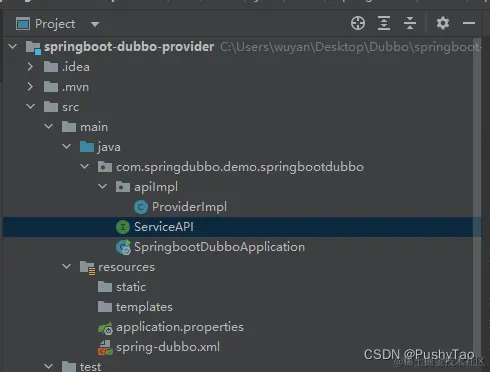Select the apiImpl package label
Screen dimensions: 490x372
(x=156, y=187)
